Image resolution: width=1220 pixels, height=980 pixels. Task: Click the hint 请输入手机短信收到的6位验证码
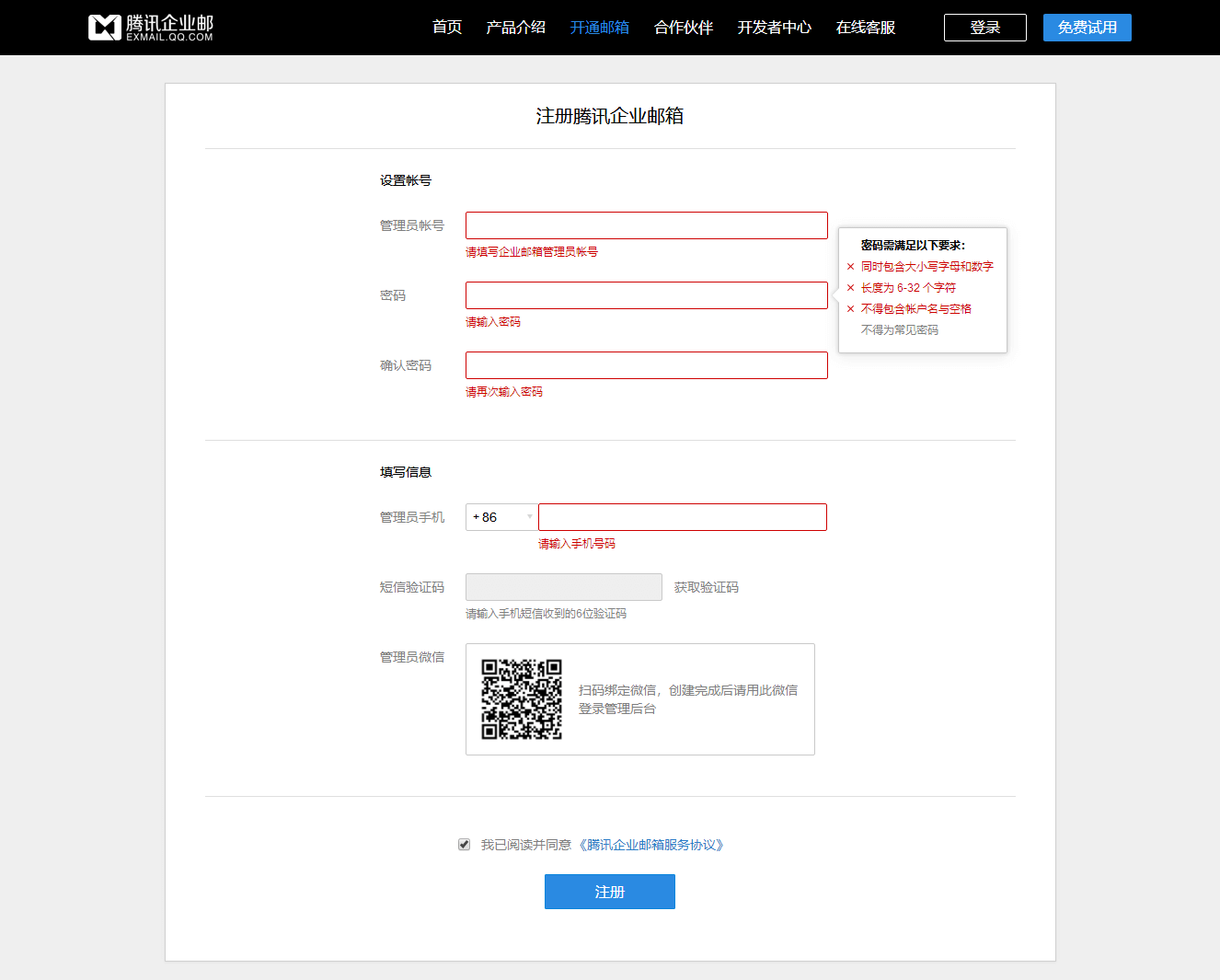[x=546, y=614]
